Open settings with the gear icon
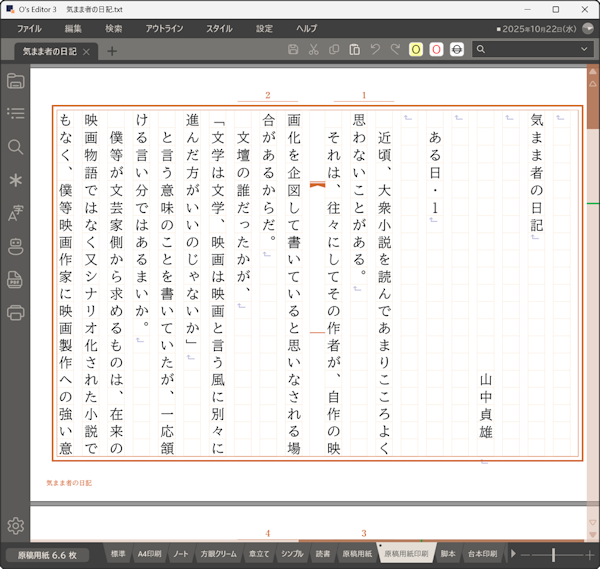 [15, 526]
